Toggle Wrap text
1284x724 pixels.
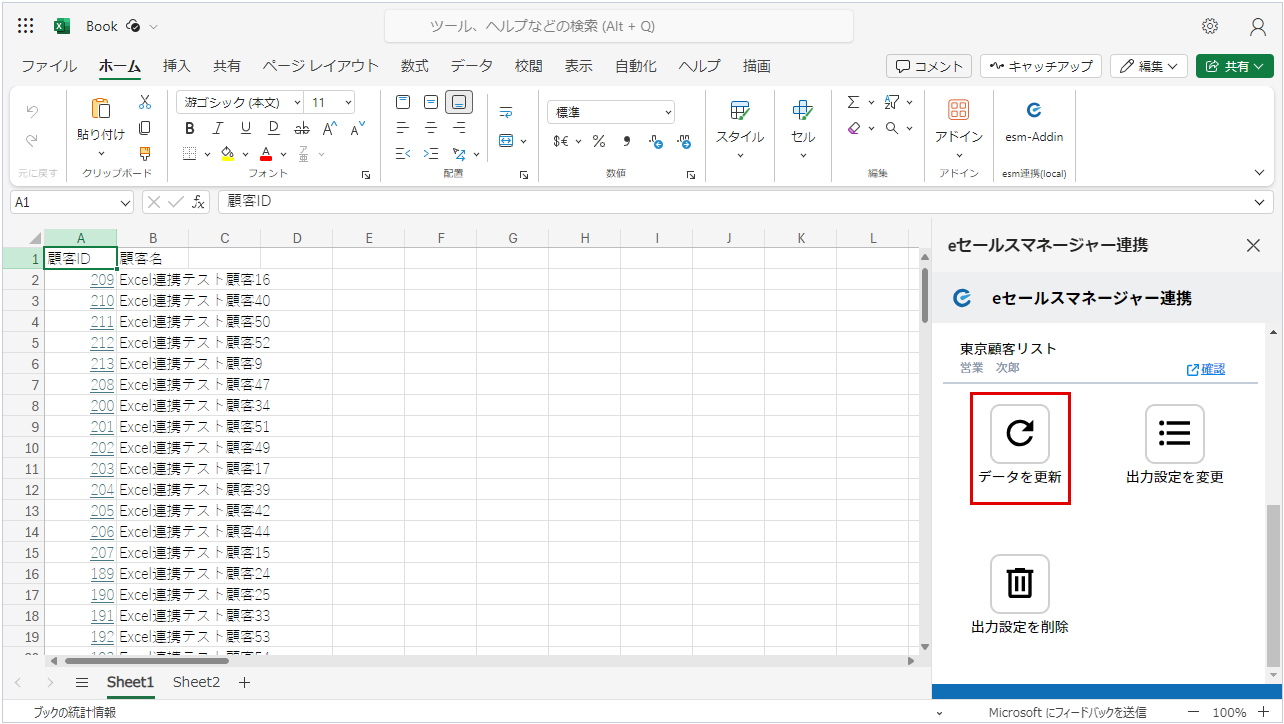506,111
